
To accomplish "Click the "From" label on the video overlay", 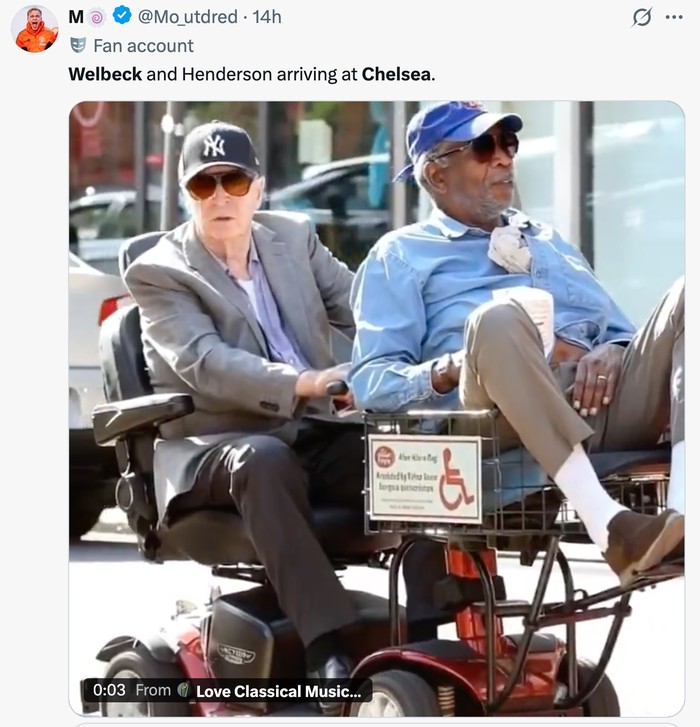I will point(153,690).
